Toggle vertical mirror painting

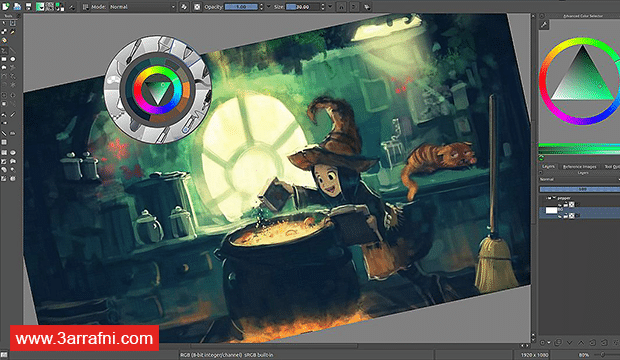(354, 7)
